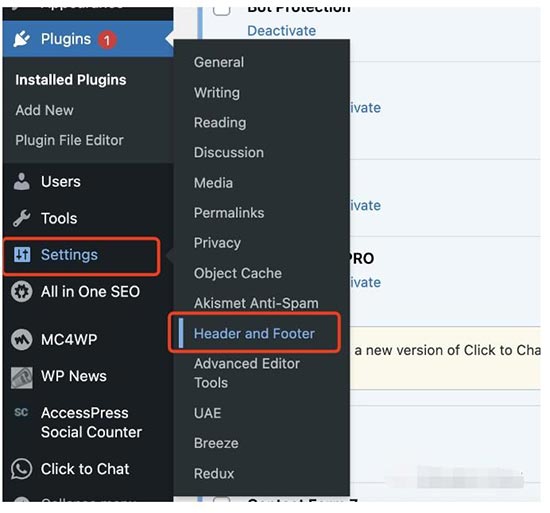The height and width of the screenshot is (513, 550).
Task: Open the Object Cache submenu item
Action: tap(238, 273)
